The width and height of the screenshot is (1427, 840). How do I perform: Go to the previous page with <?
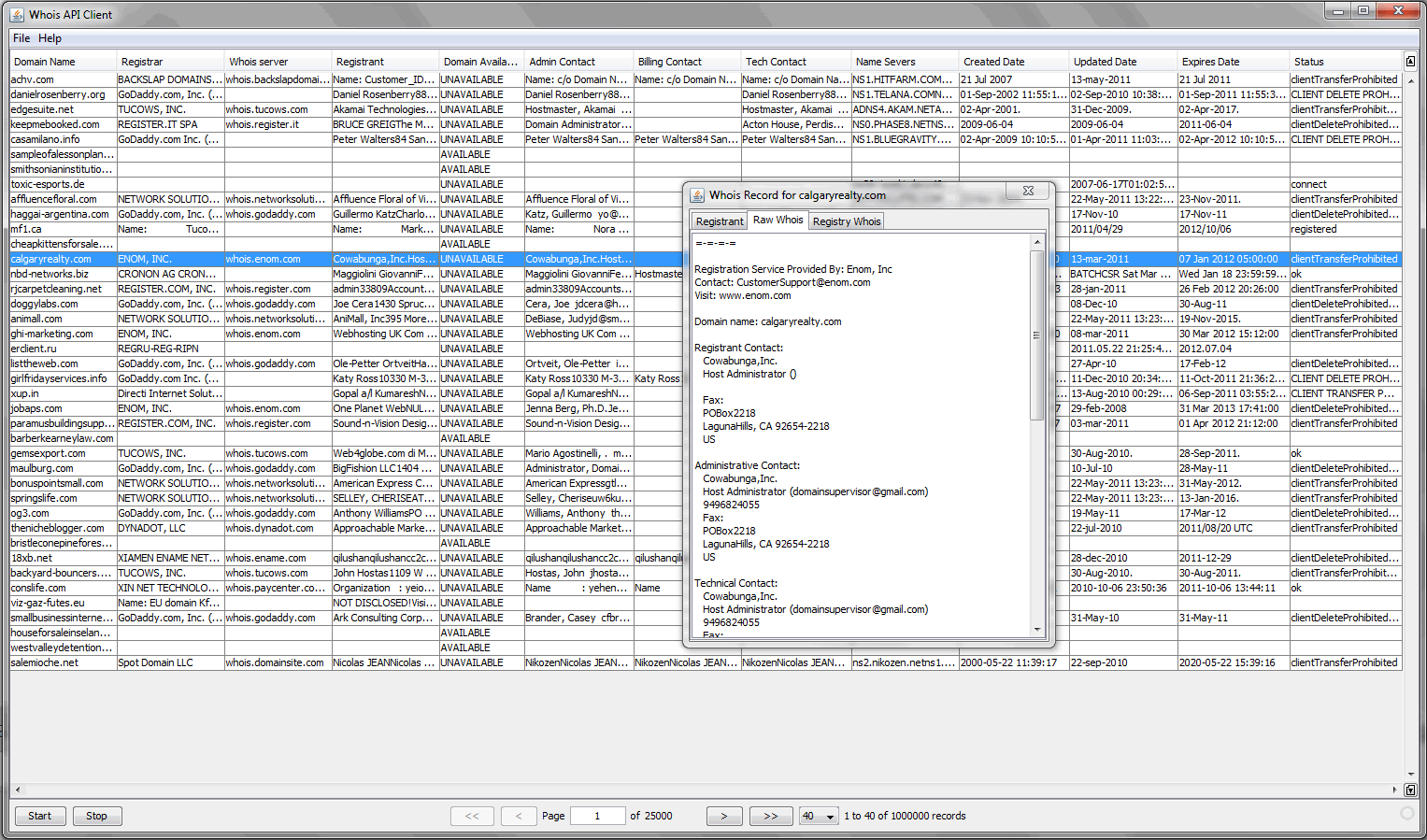click(519, 816)
